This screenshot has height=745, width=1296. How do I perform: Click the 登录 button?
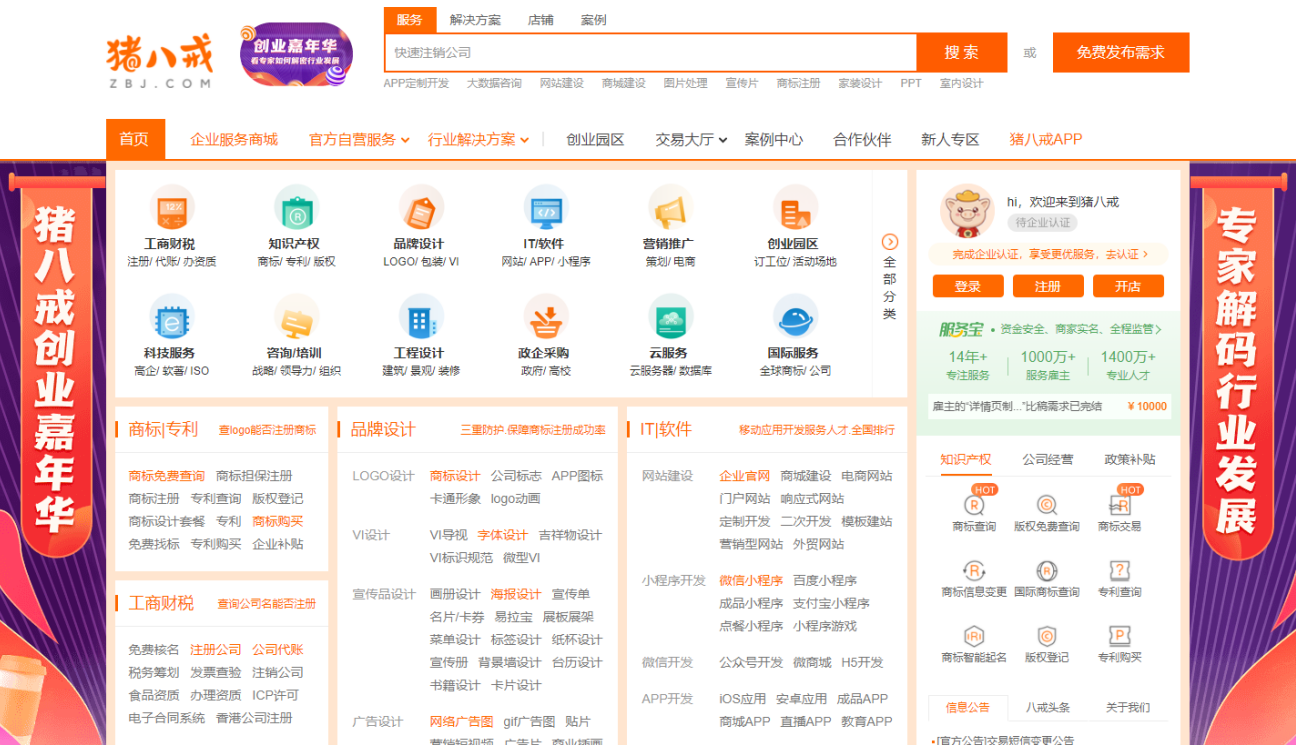(968, 287)
